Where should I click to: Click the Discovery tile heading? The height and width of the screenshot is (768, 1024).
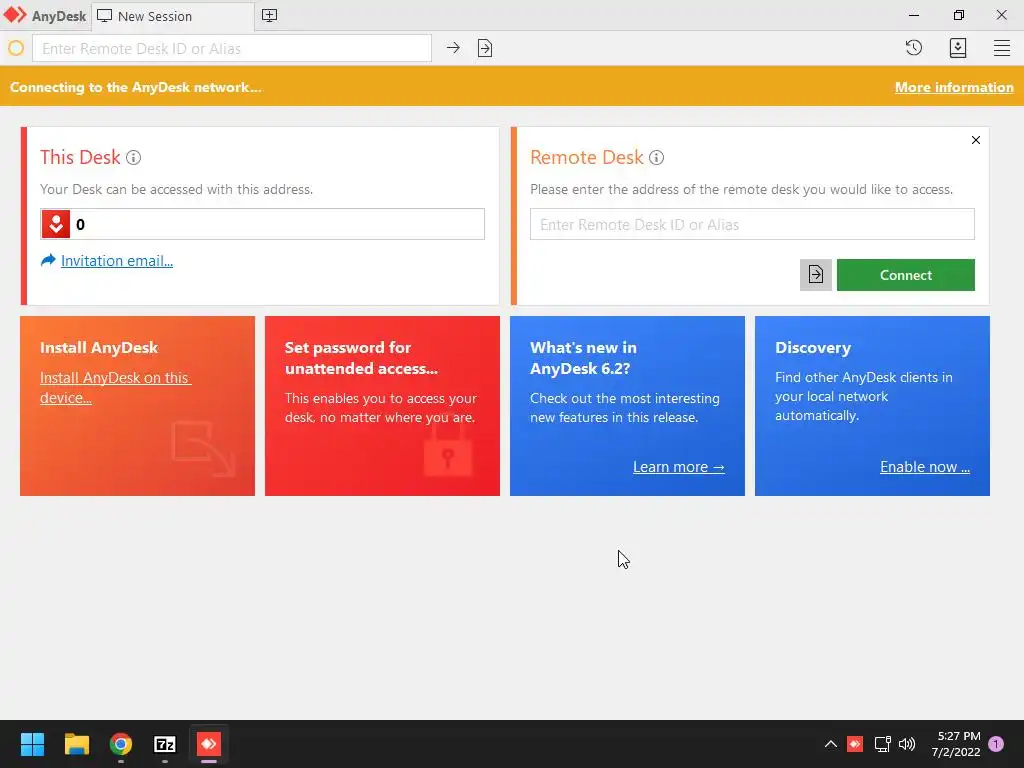tap(812, 347)
